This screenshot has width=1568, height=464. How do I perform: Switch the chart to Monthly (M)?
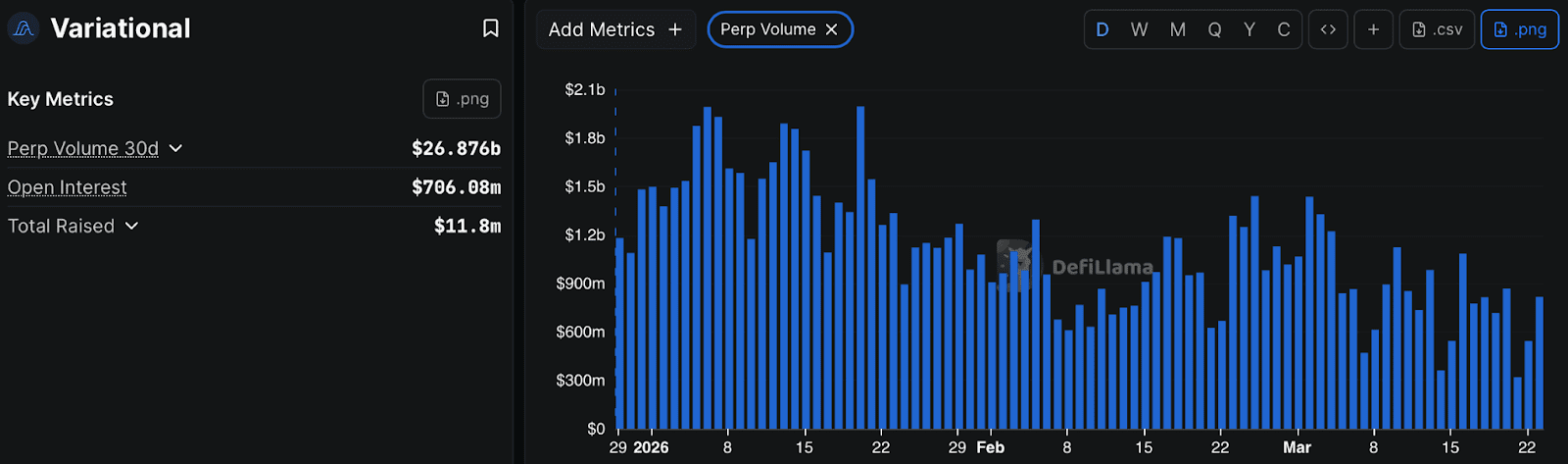[1177, 29]
